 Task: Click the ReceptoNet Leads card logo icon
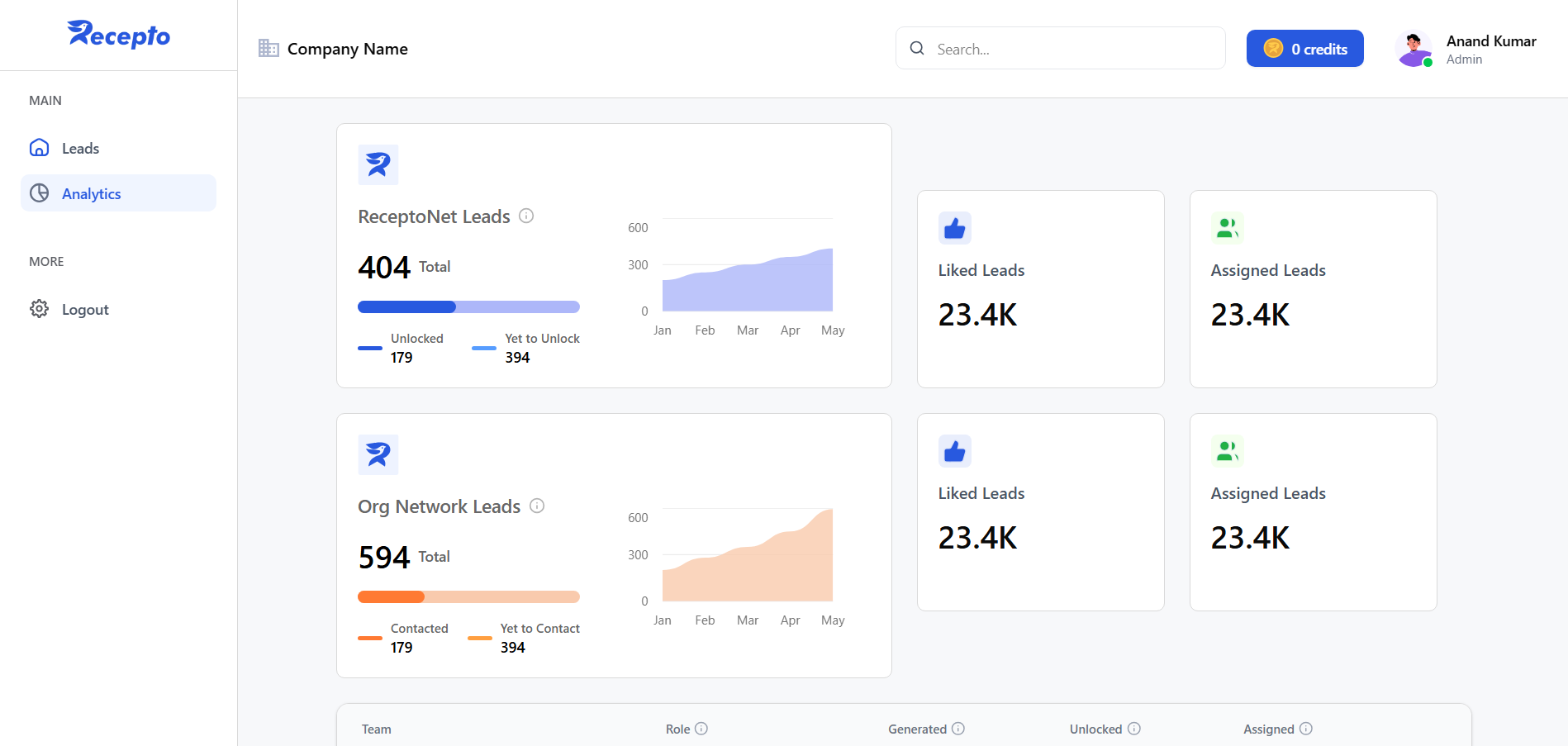tap(378, 164)
